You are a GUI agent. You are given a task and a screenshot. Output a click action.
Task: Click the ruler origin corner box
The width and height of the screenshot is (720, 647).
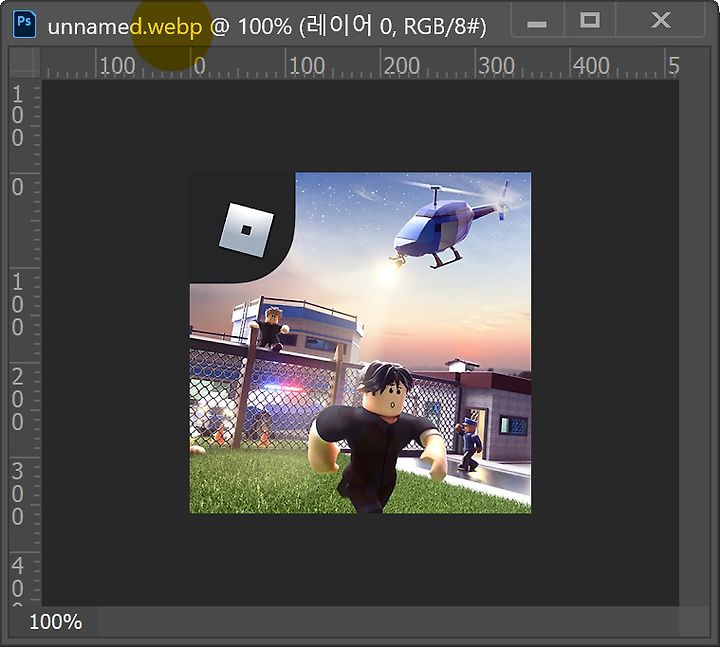25,63
